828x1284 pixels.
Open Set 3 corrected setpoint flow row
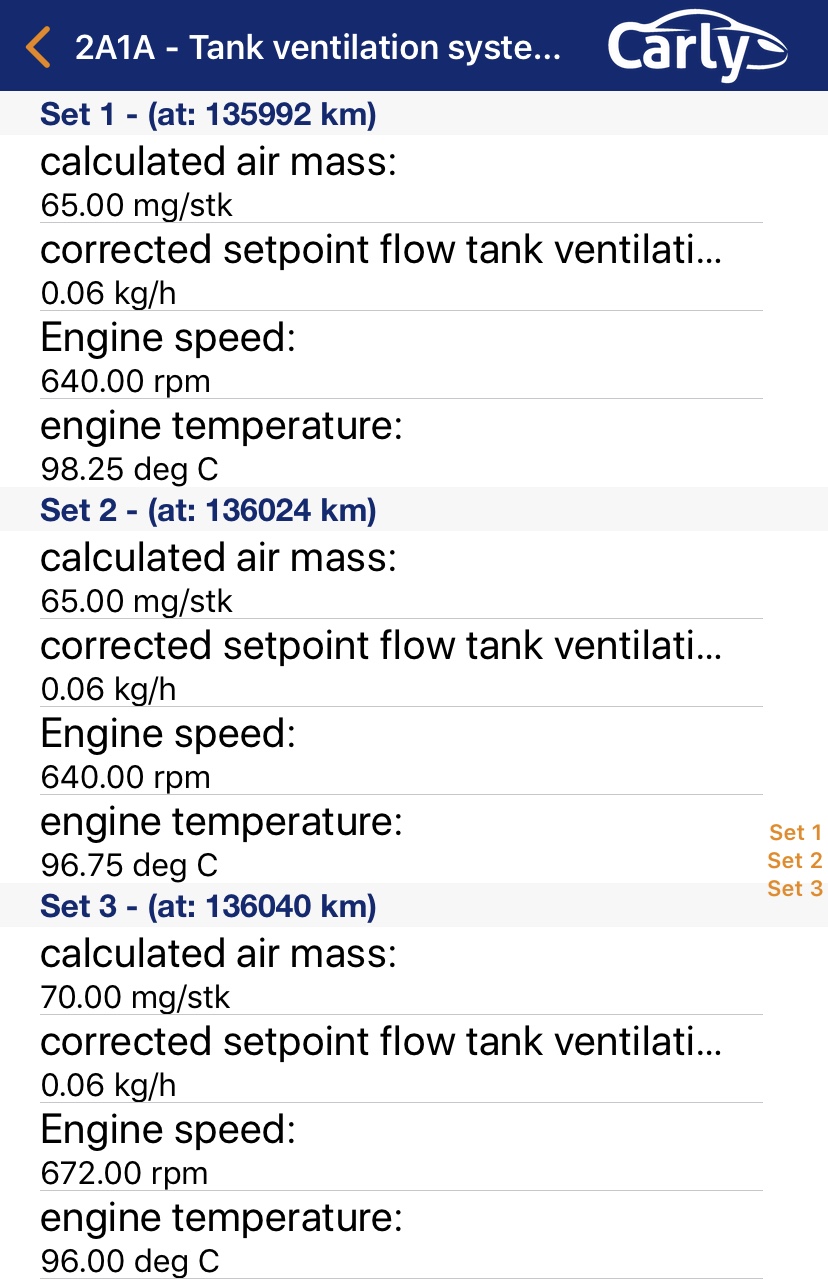point(401,1059)
